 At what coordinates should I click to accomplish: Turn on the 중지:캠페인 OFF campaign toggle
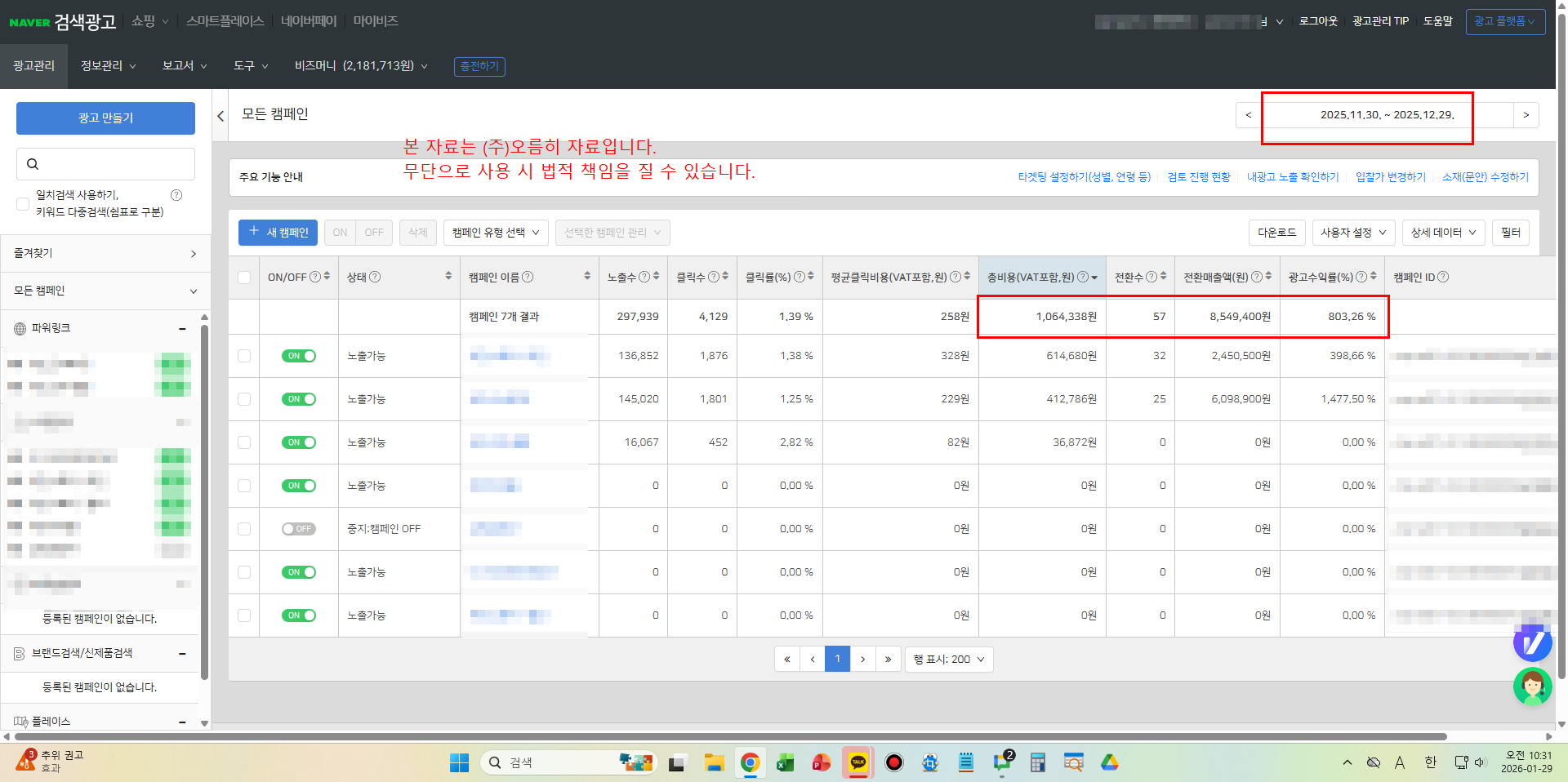point(299,529)
